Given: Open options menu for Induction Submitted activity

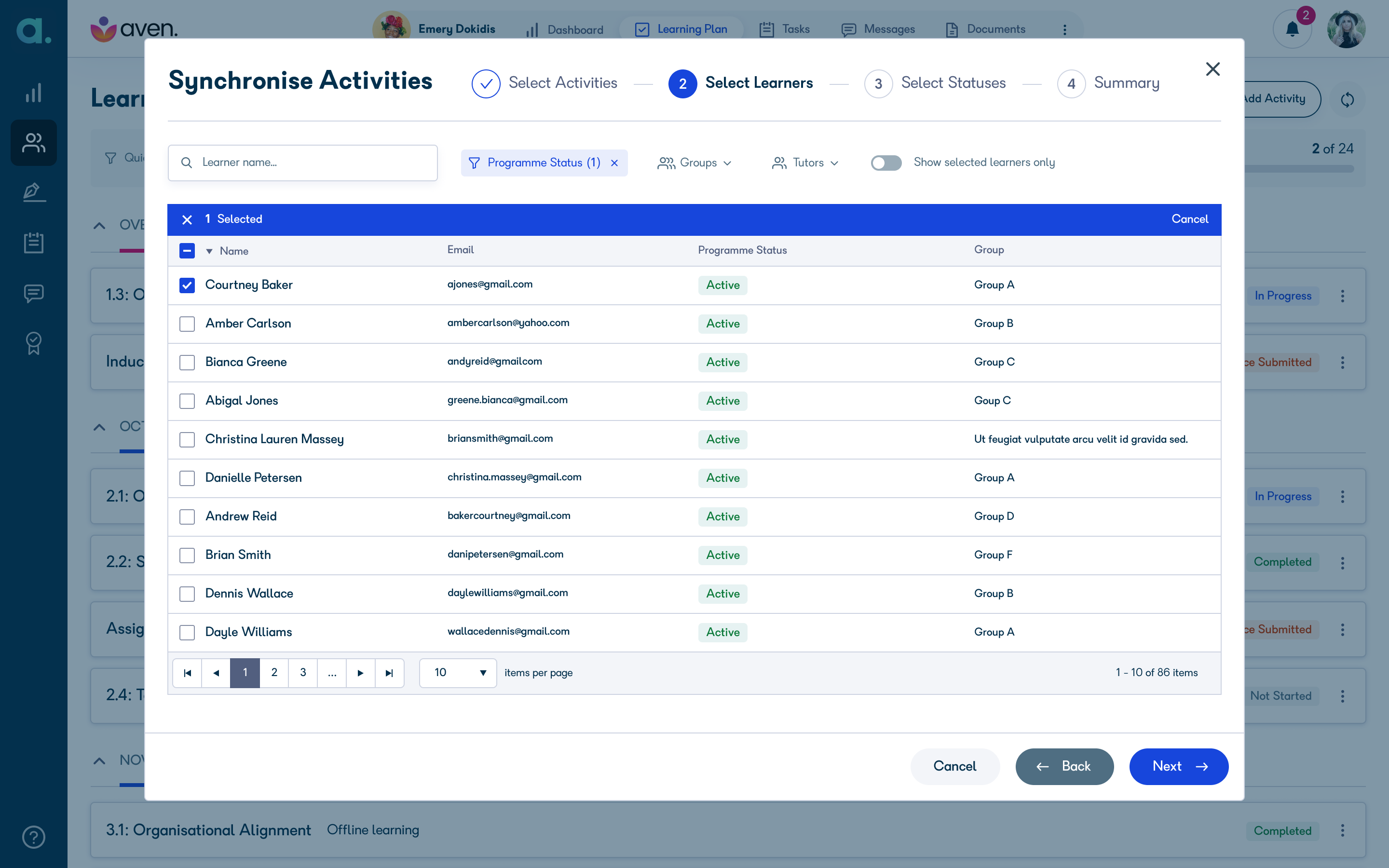Looking at the screenshot, I should pyautogui.click(x=1343, y=362).
